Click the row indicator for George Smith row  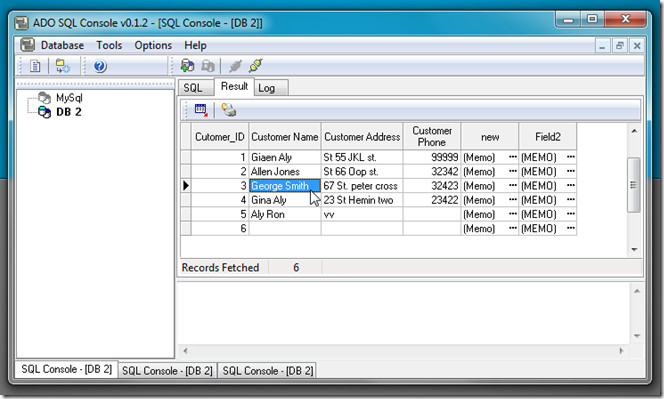click(185, 186)
